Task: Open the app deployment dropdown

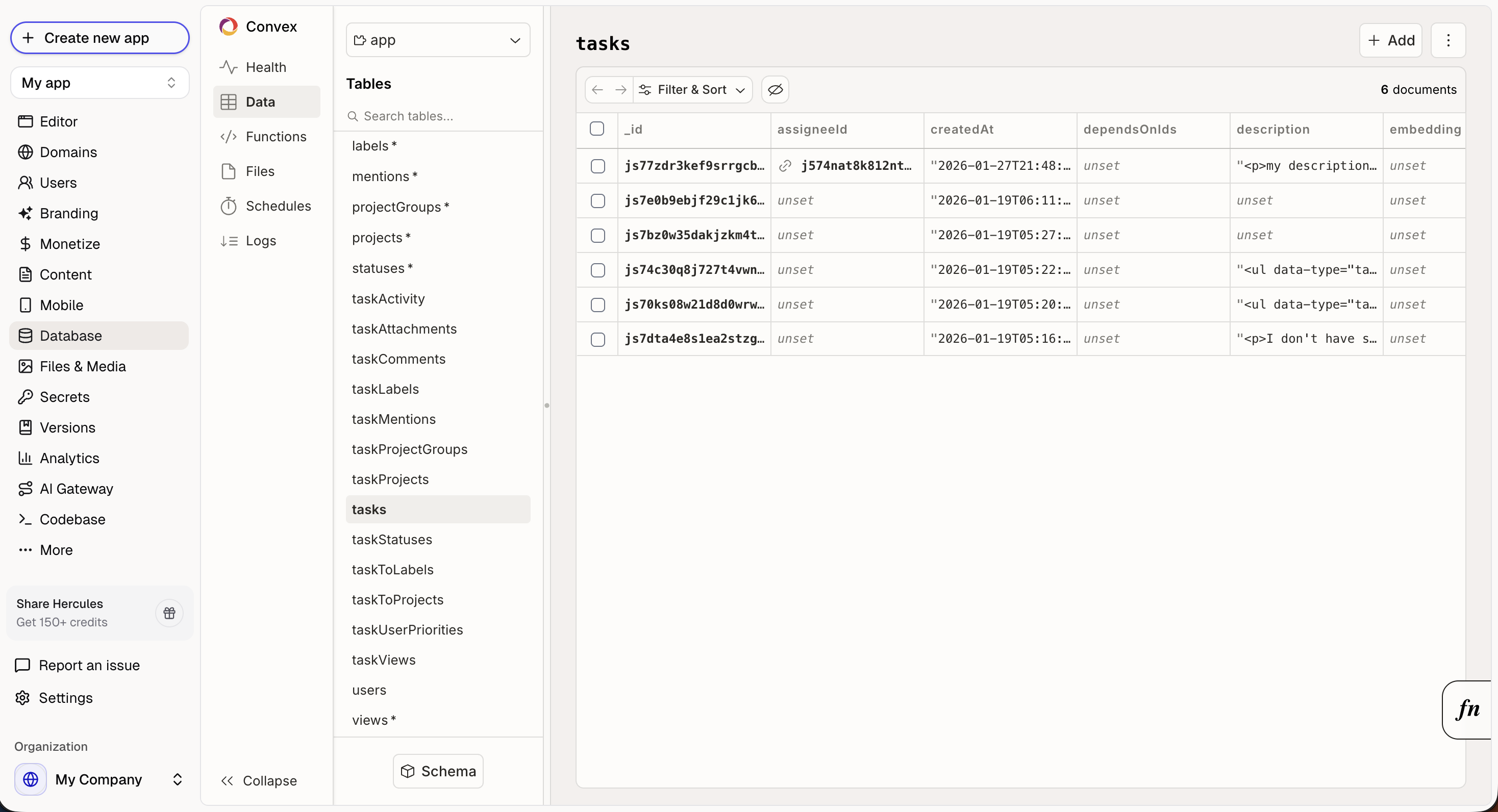Action: tap(438, 39)
